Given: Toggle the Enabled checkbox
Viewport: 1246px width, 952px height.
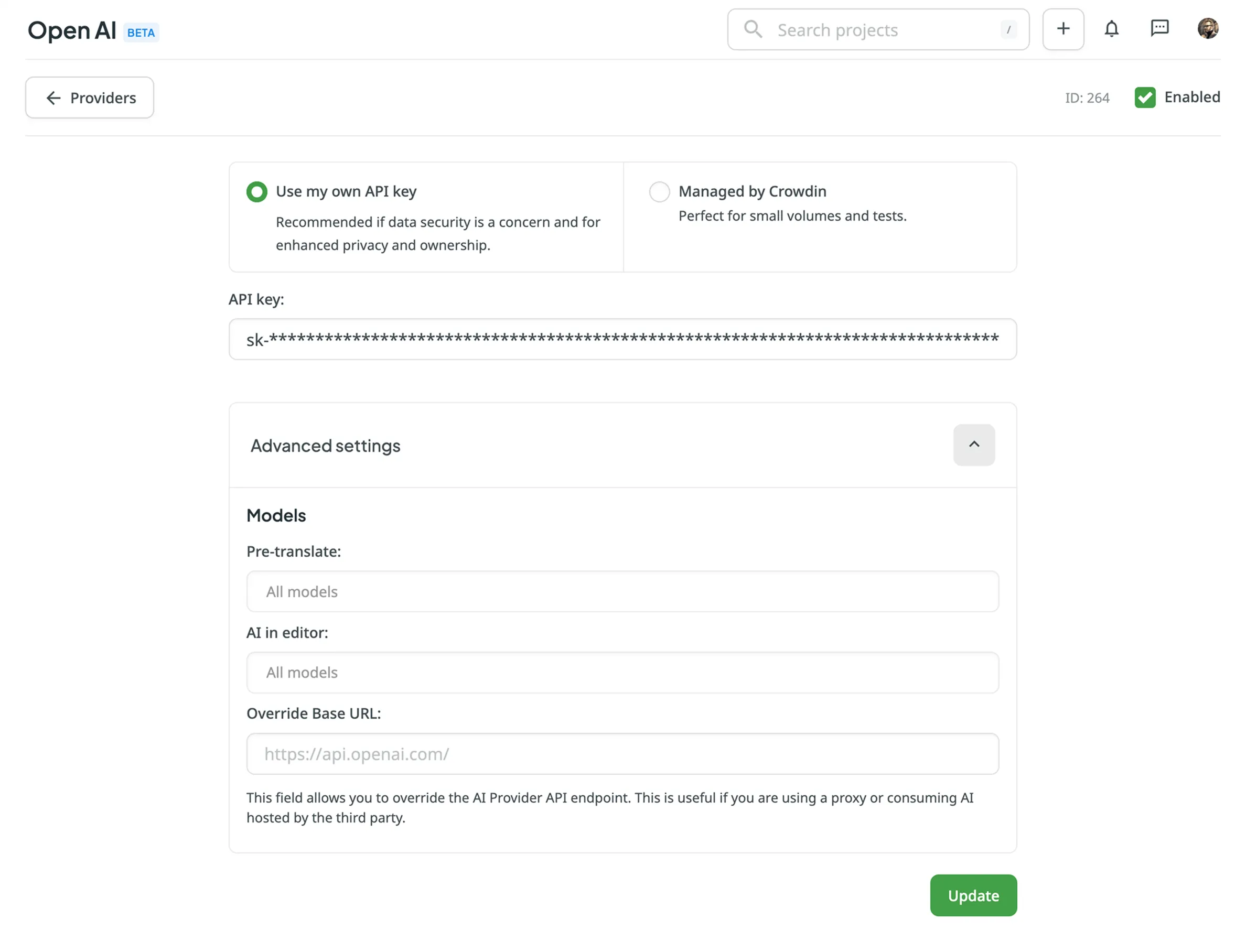Looking at the screenshot, I should click(x=1145, y=98).
